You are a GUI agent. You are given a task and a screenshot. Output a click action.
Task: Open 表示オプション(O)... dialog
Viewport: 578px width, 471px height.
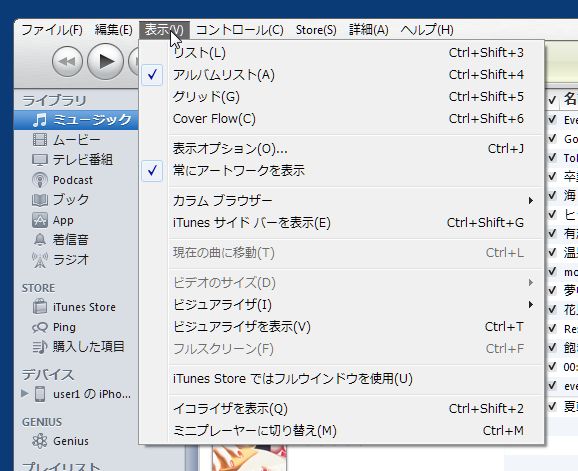coord(341,149)
